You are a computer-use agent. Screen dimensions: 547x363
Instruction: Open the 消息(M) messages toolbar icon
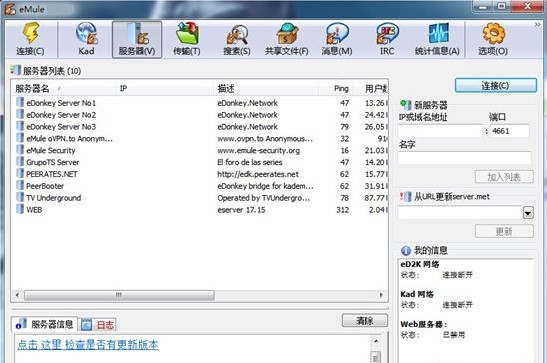click(337, 39)
